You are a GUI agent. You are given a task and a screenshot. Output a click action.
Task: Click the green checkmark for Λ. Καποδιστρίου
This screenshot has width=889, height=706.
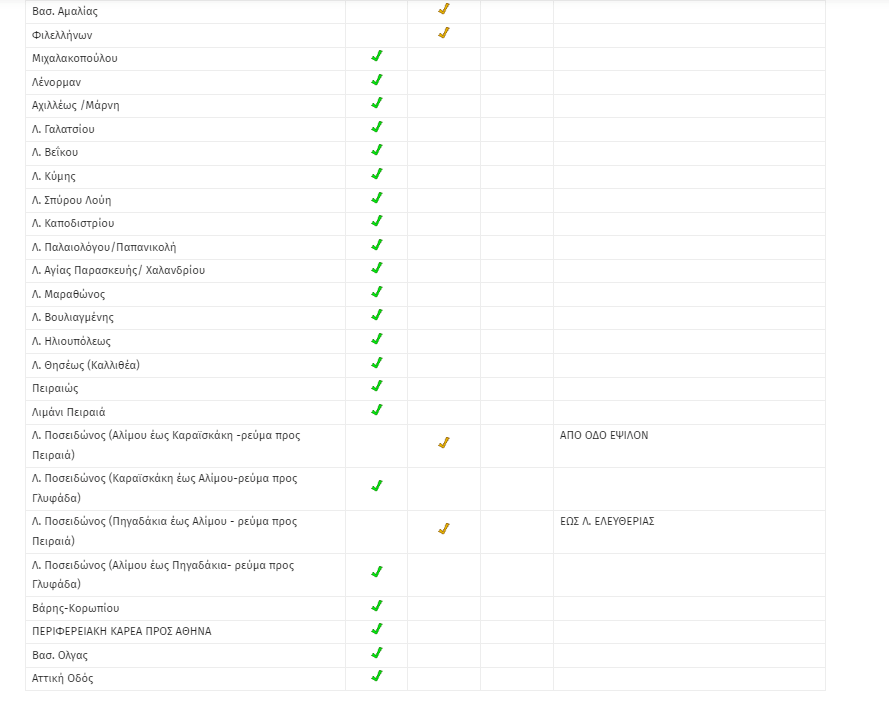pyautogui.click(x=376, y=221)
